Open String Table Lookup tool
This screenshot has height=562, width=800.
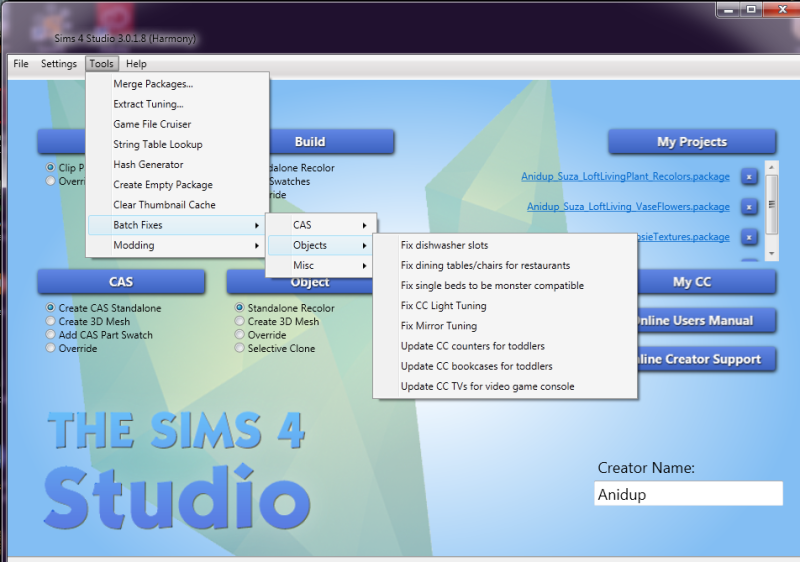point(177,144)
